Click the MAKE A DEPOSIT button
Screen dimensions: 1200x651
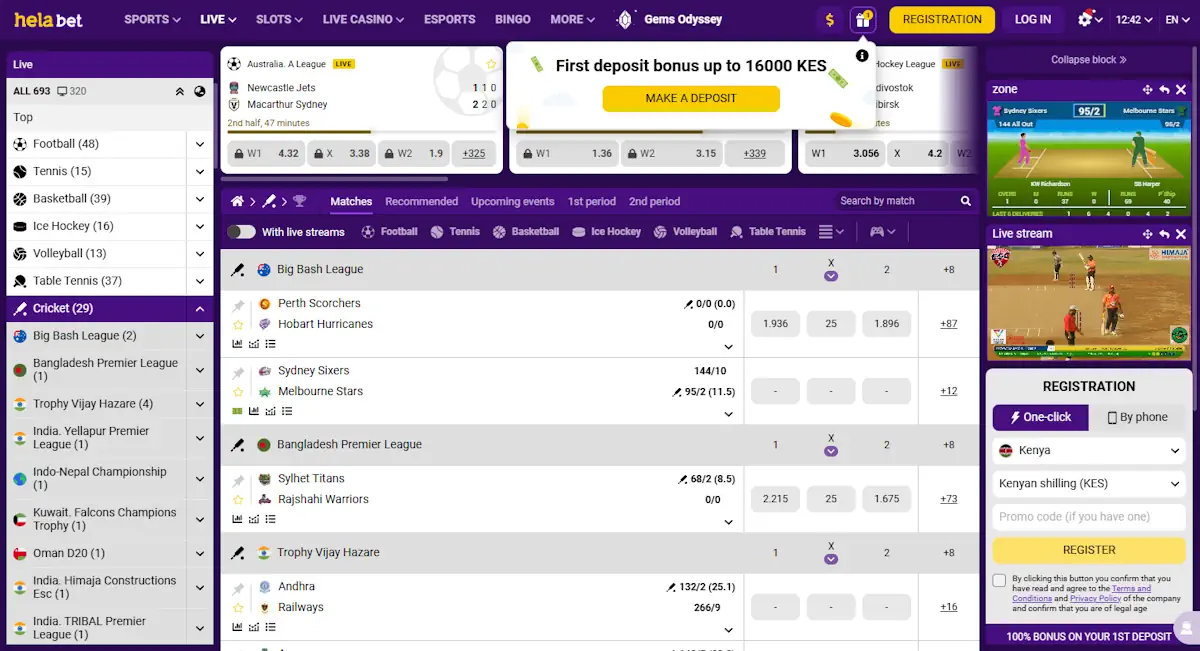[x=690, y=99]
